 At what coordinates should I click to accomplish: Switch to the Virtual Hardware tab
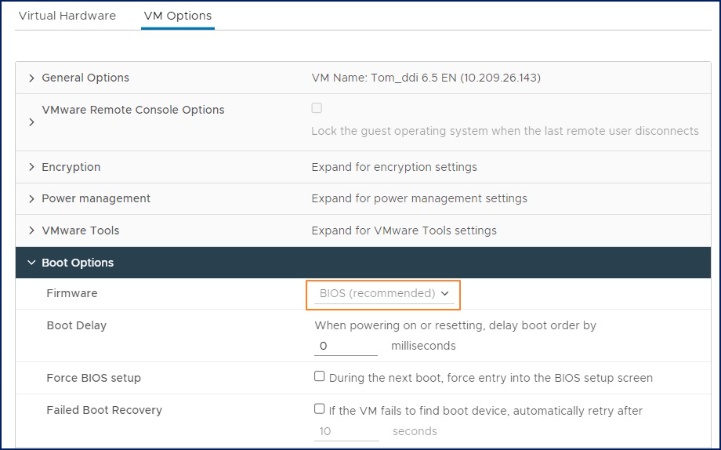67,16
